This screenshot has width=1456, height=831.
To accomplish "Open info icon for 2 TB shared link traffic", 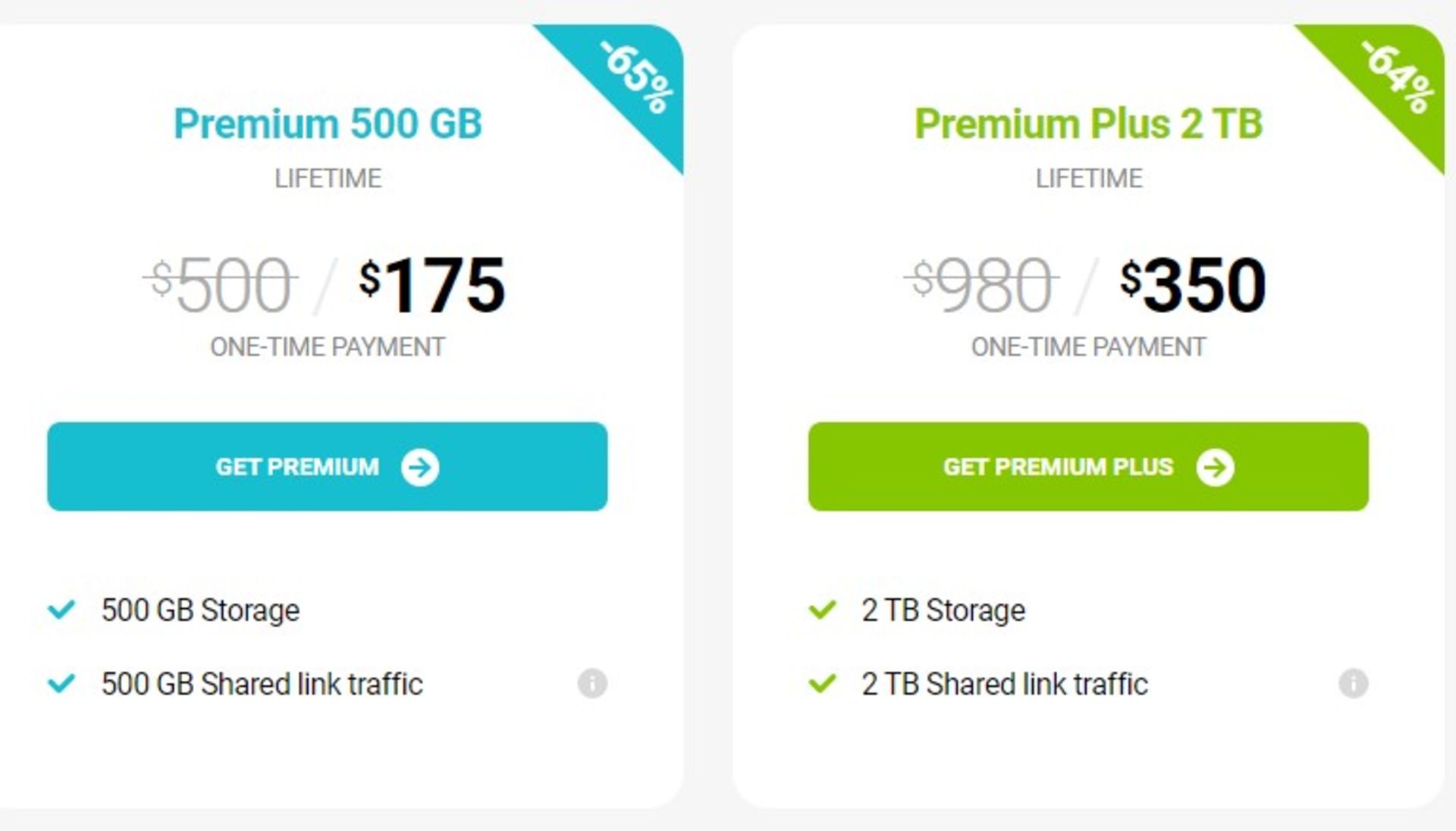I will coord(1354,683).
